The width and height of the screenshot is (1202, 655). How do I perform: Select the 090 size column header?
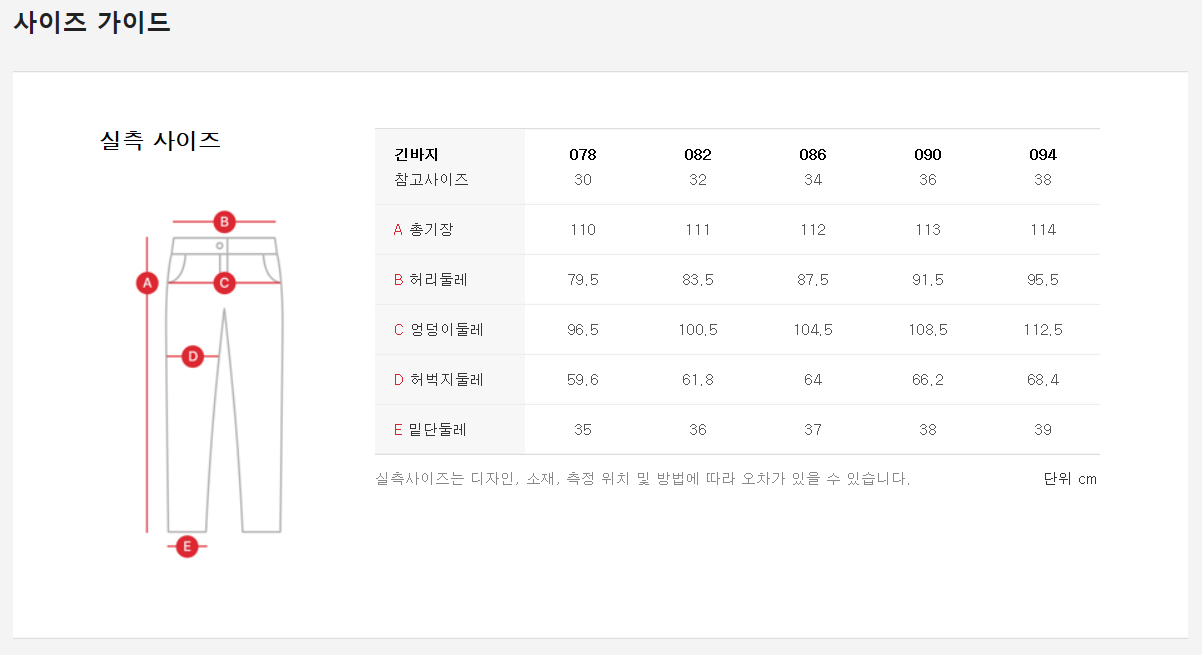tap(928, 155)
